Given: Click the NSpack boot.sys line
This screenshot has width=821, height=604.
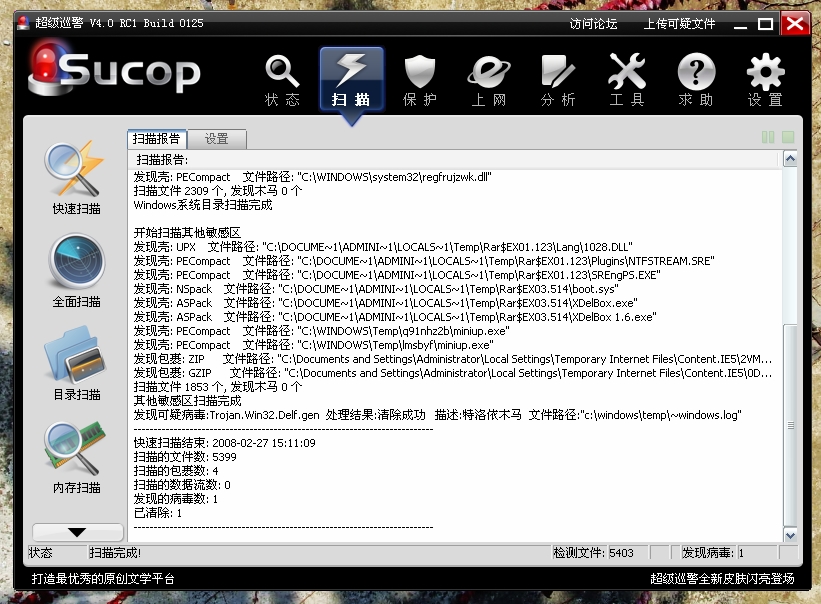Looking at the screenshot, I should pyautogui.click(x=376, y=289).
